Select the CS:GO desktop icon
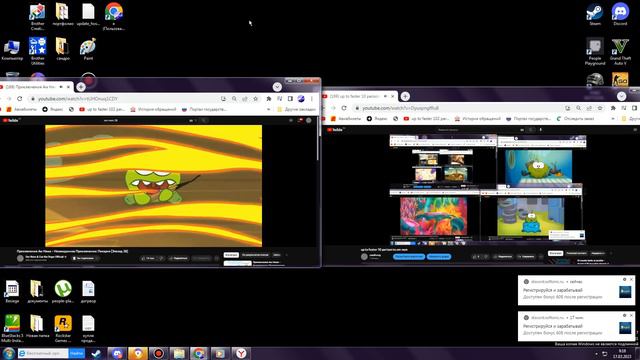Screen dimensions: 640x360 pyautogui.click(x=620, y=80)
